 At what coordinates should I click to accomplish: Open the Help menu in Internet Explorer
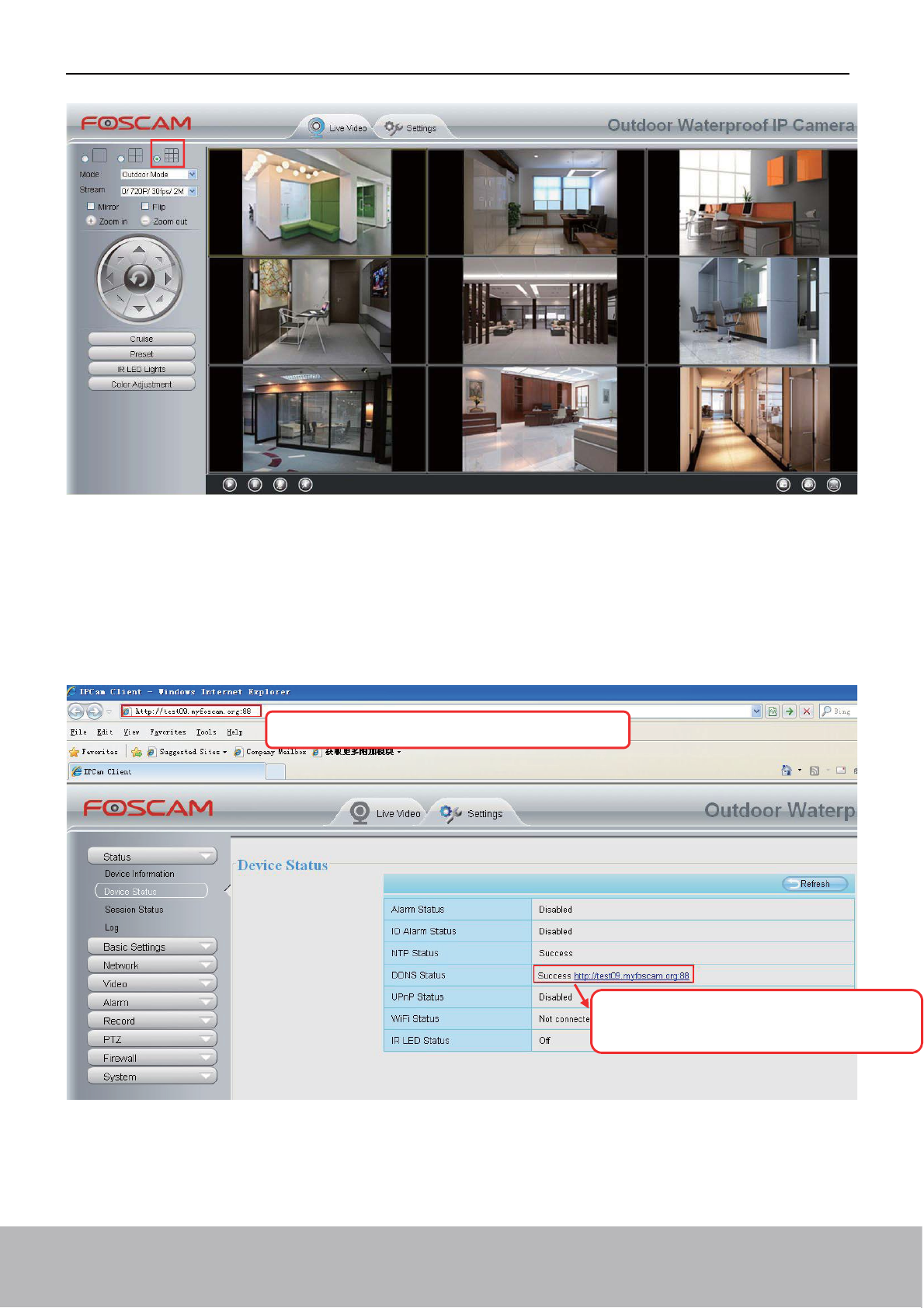pos(234,732)
